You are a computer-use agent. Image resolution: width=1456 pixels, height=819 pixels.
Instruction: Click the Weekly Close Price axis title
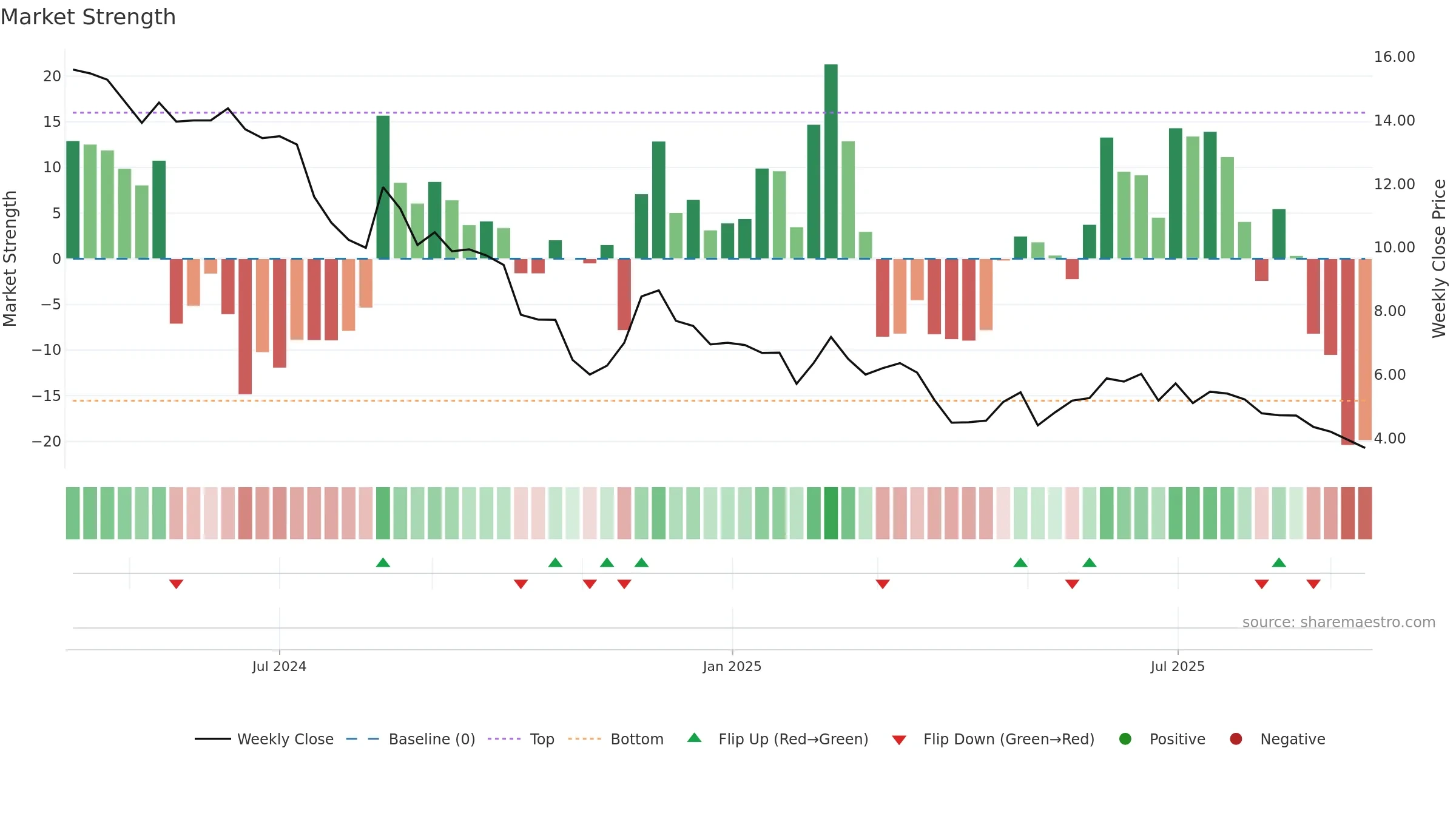1439,258
